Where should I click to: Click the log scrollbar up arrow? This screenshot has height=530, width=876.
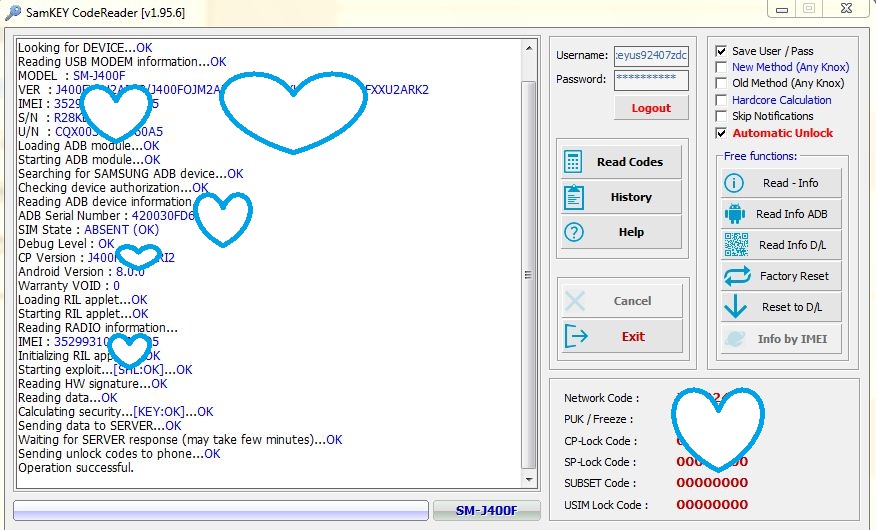tap(529, 49)
